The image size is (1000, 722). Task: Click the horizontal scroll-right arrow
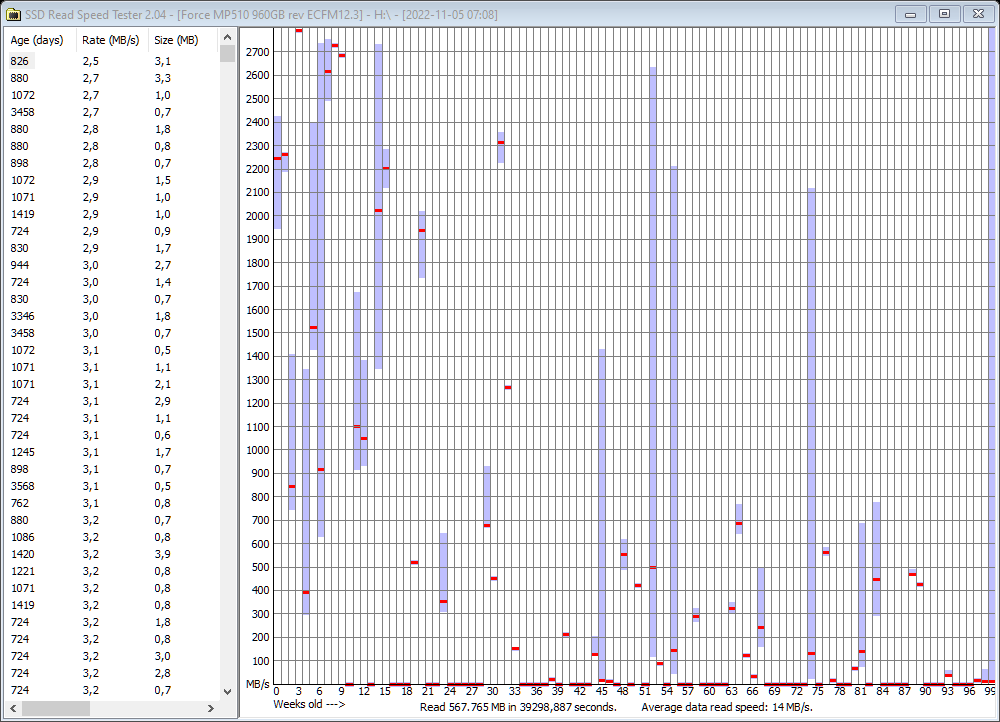tap(211, 708)
